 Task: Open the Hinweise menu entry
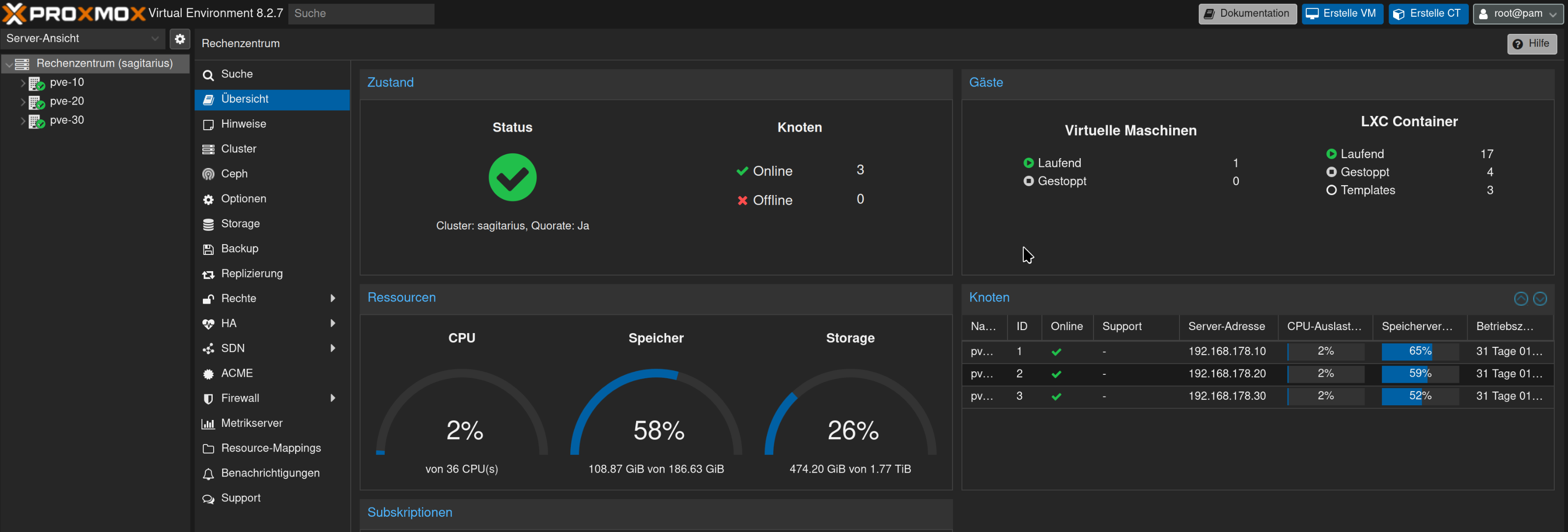(272, 124)
